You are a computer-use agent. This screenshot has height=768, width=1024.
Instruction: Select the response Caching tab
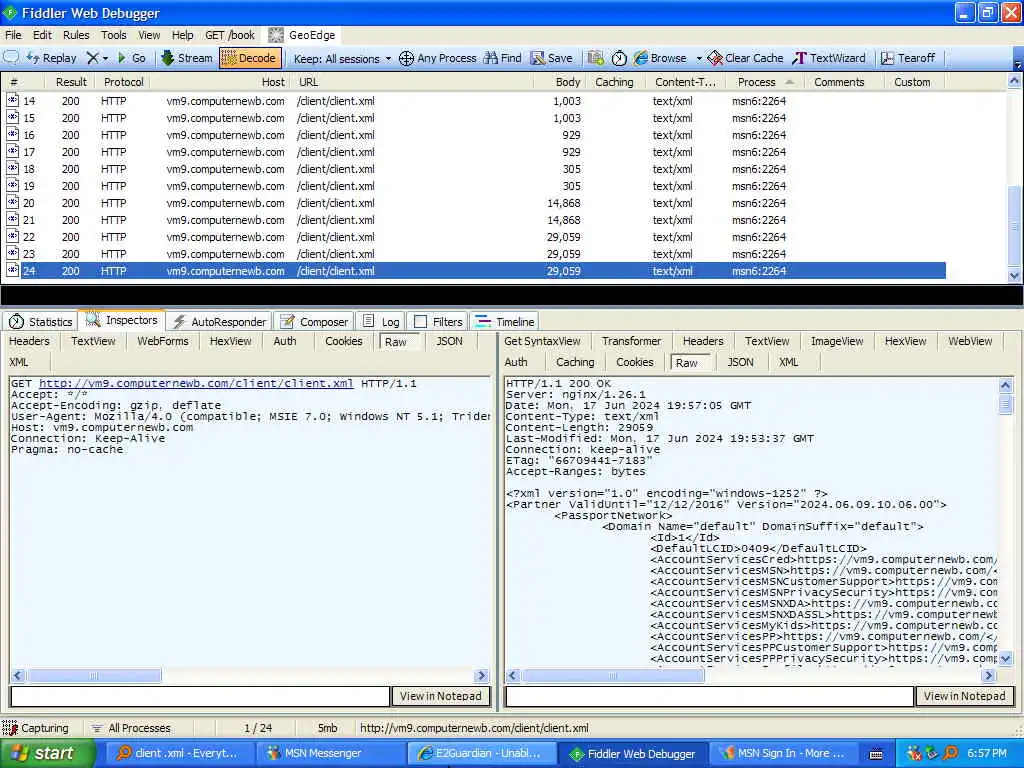click(x=575, y=362)
